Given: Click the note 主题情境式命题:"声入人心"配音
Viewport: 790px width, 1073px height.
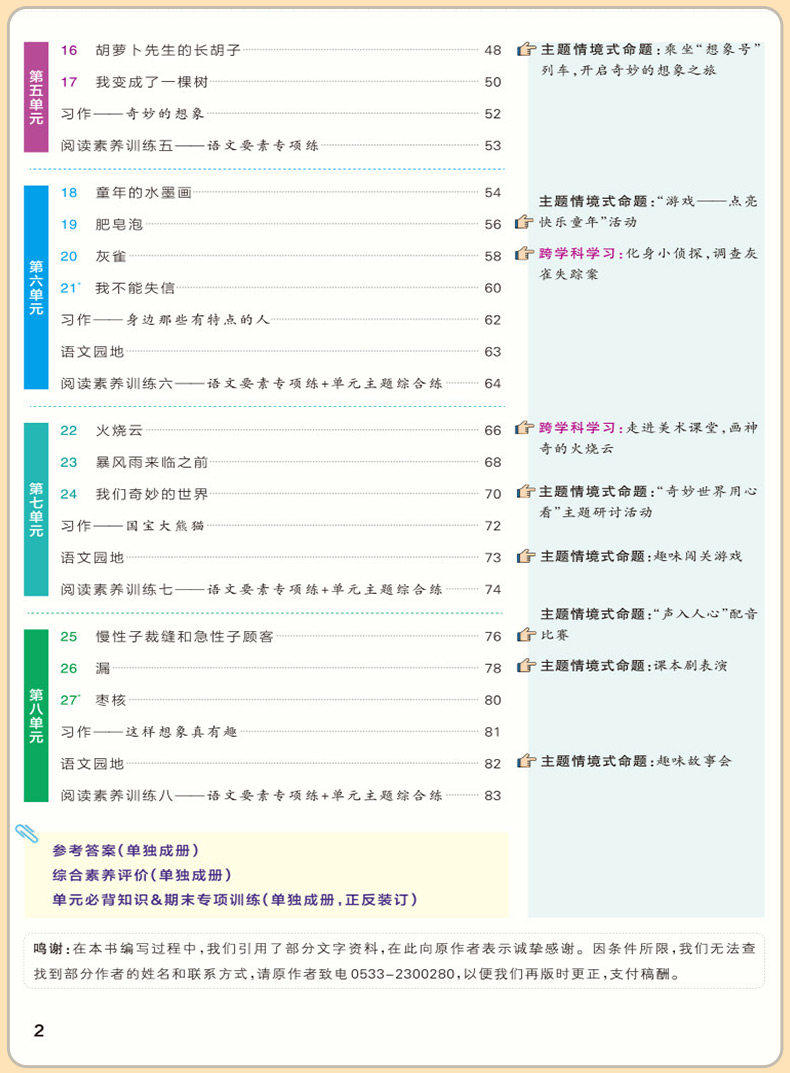Looking at the screenshot, I should coord(649,614).
